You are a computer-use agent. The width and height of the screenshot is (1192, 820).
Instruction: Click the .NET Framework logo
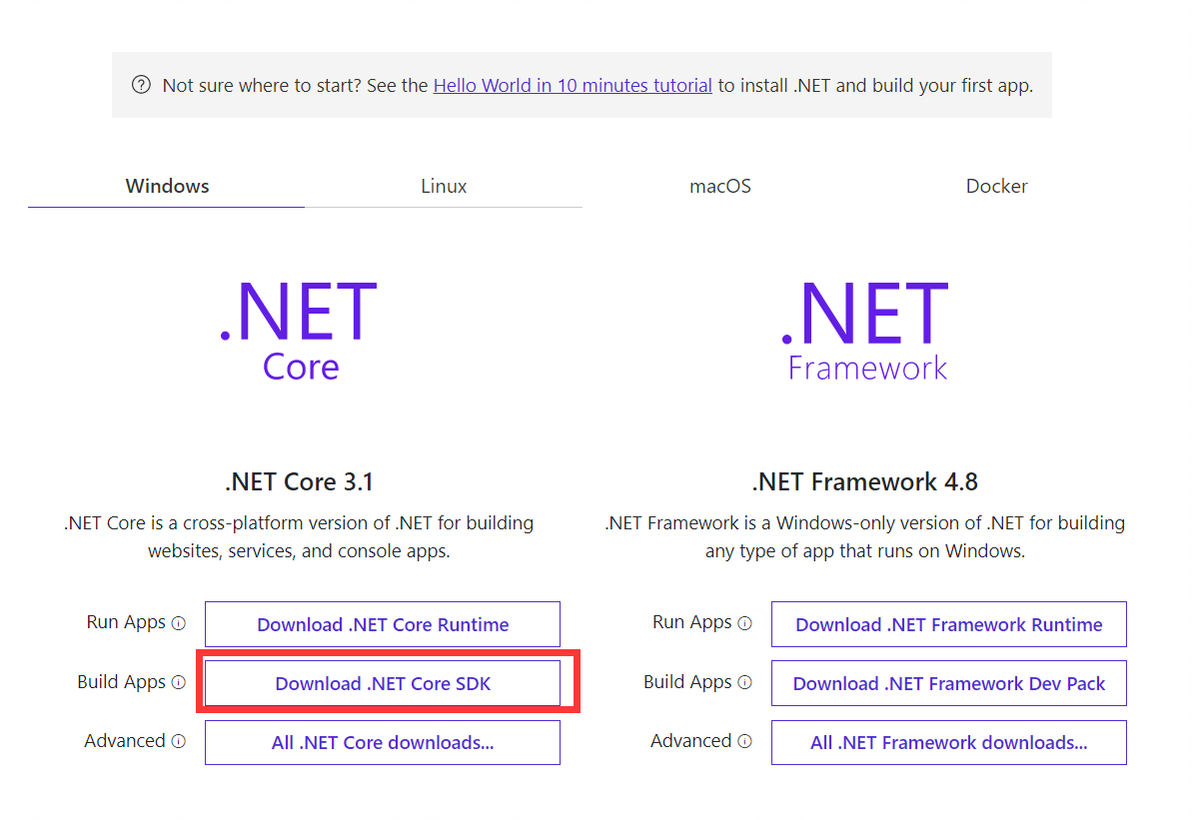coord(866,330)
